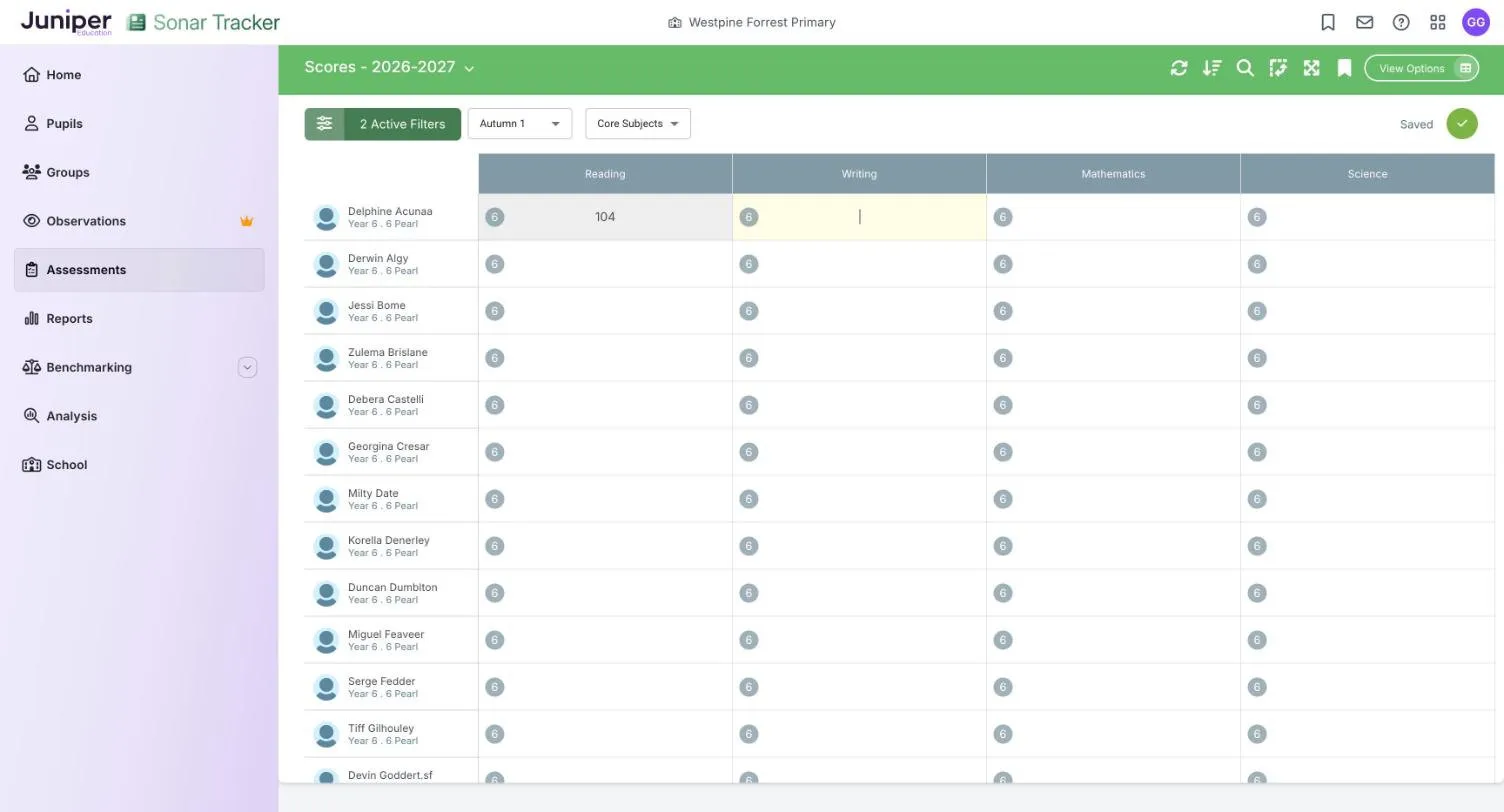1504x812 pixels.
Task: Click Delphine Acunaa's Reading score 104
Action: coord(605,217)
